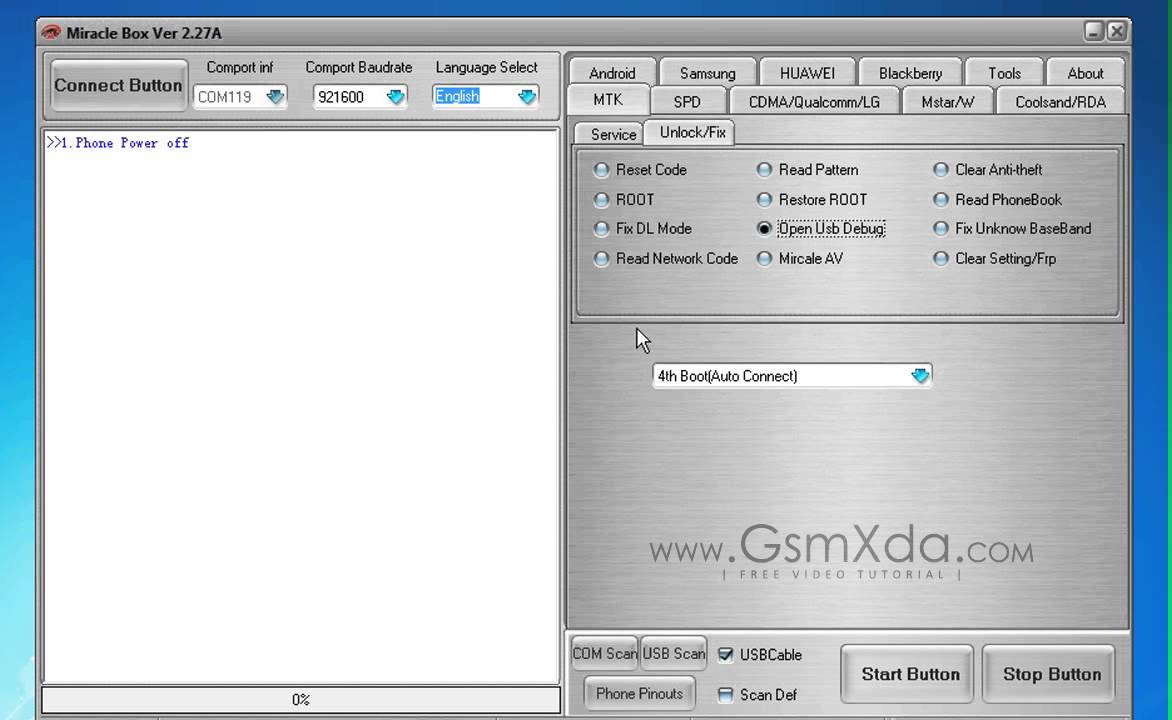The width and height of the screenshot is (1172, 720).
Task: Click the Stop Button
Action: click(1049, 674)
